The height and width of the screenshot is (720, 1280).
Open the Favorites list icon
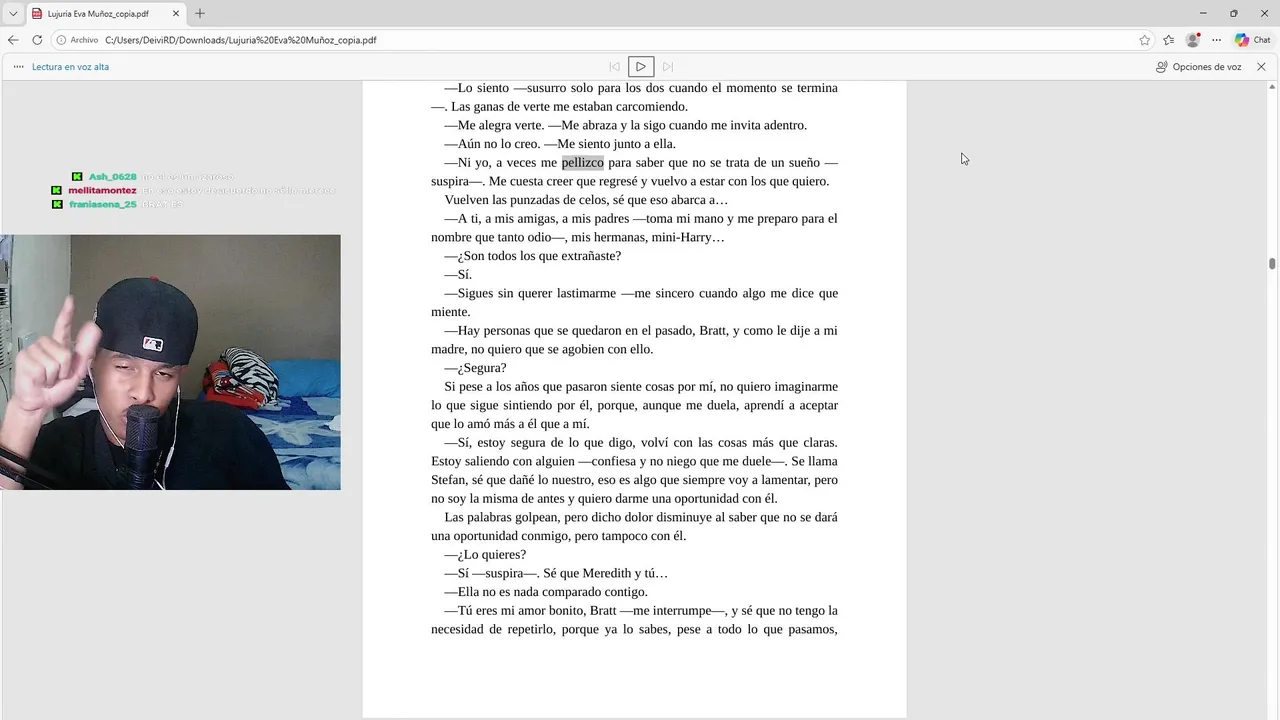(1169, 40)
